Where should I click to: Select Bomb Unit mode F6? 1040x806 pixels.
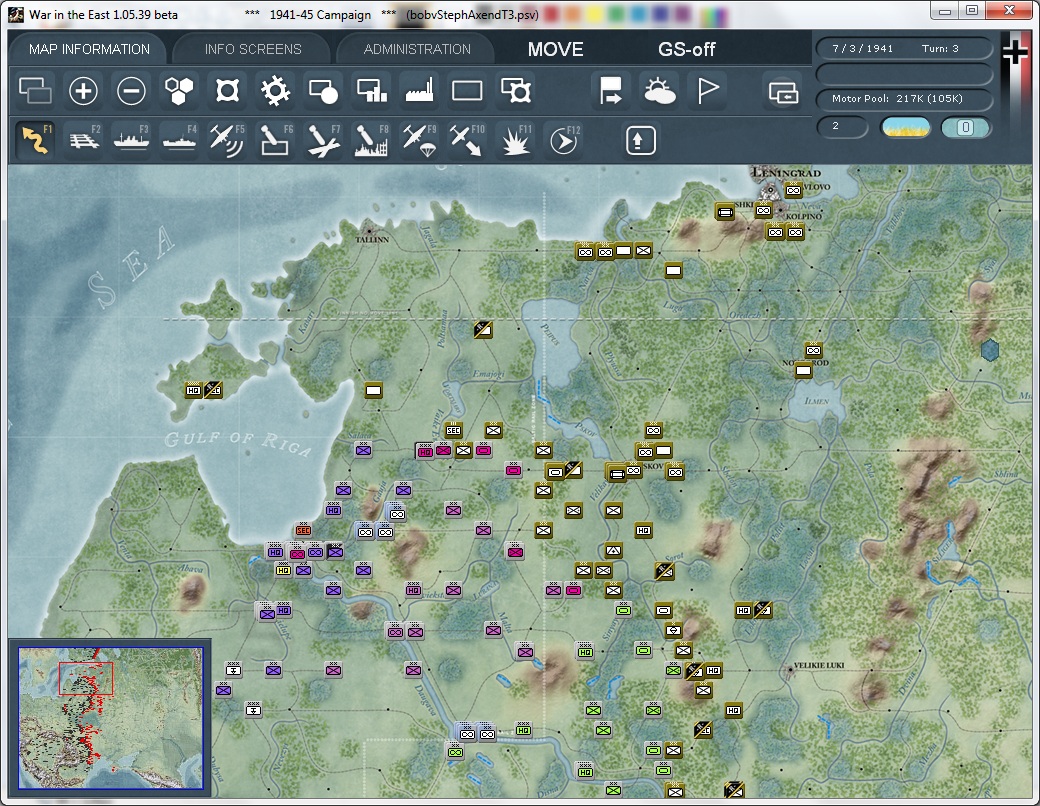tap(275, 140)
